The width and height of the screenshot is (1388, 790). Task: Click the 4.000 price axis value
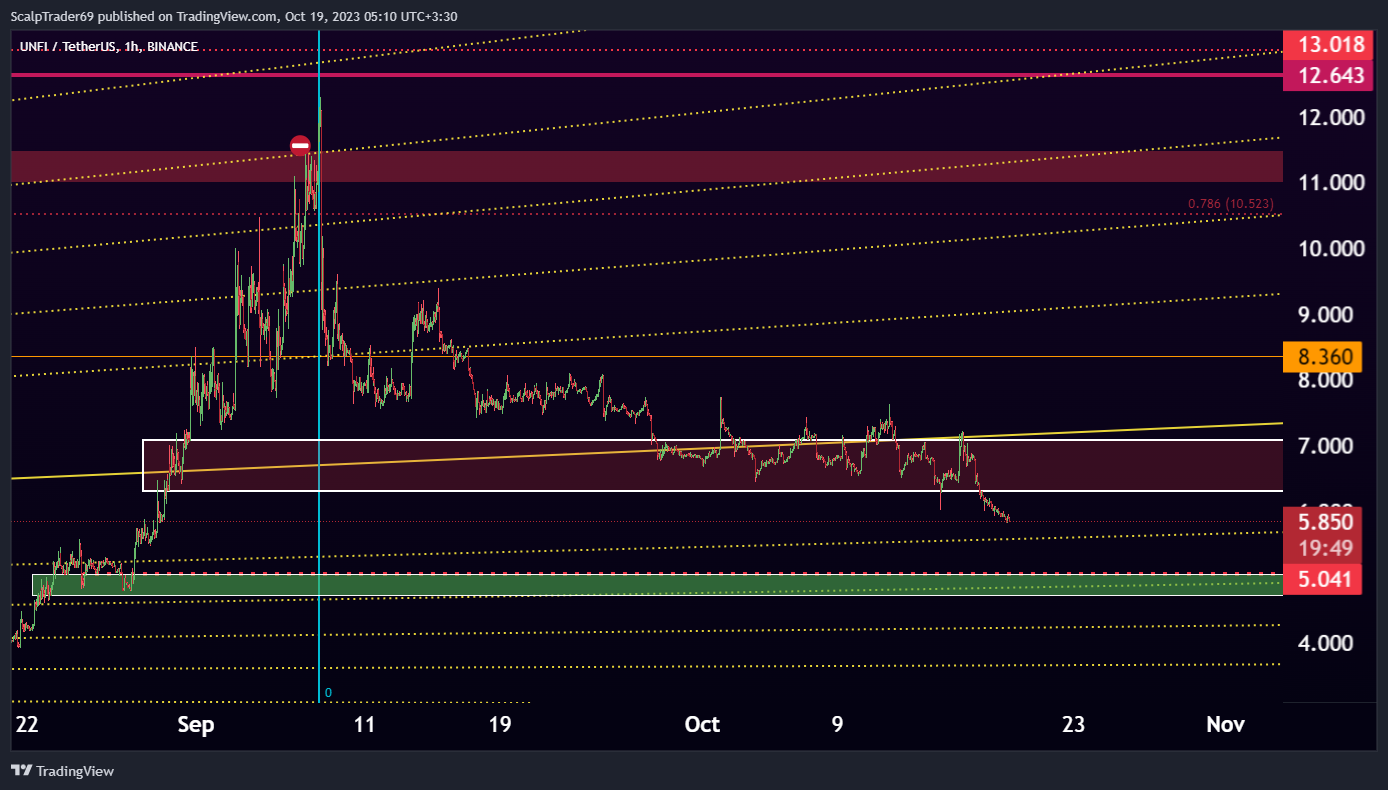point(1324,643)
